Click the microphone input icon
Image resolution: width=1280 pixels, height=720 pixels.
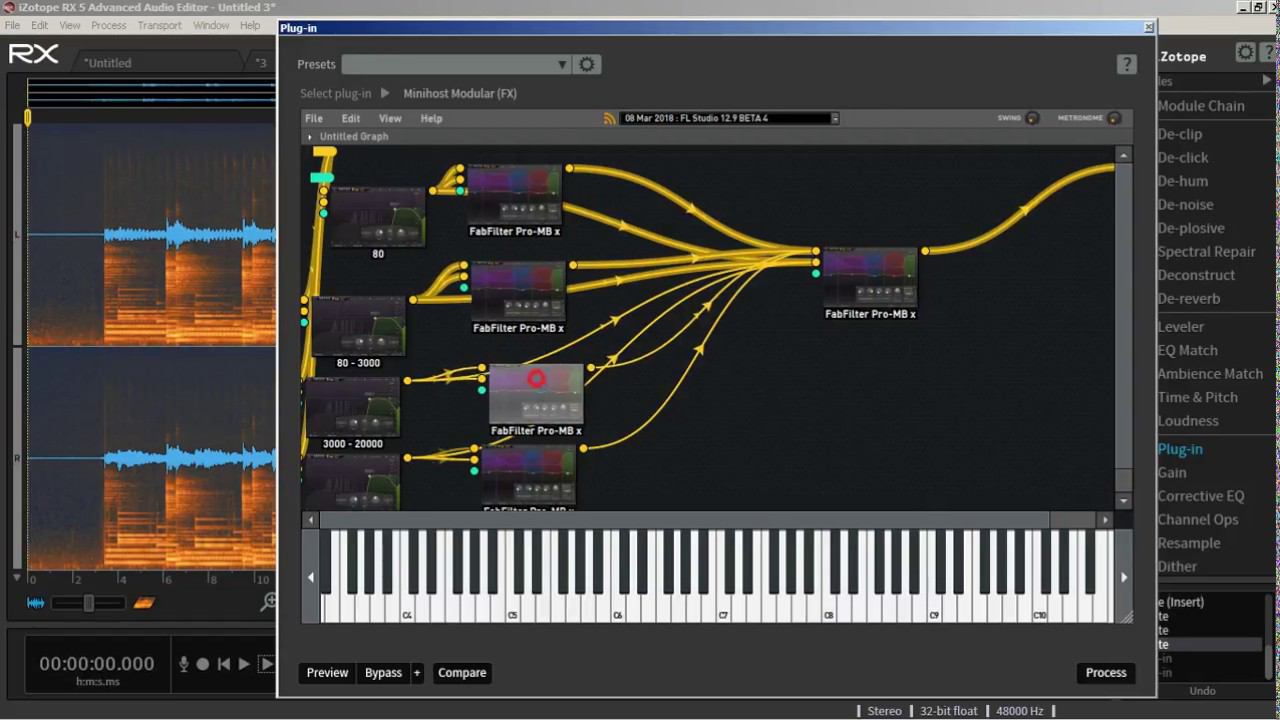coord(183,664)
